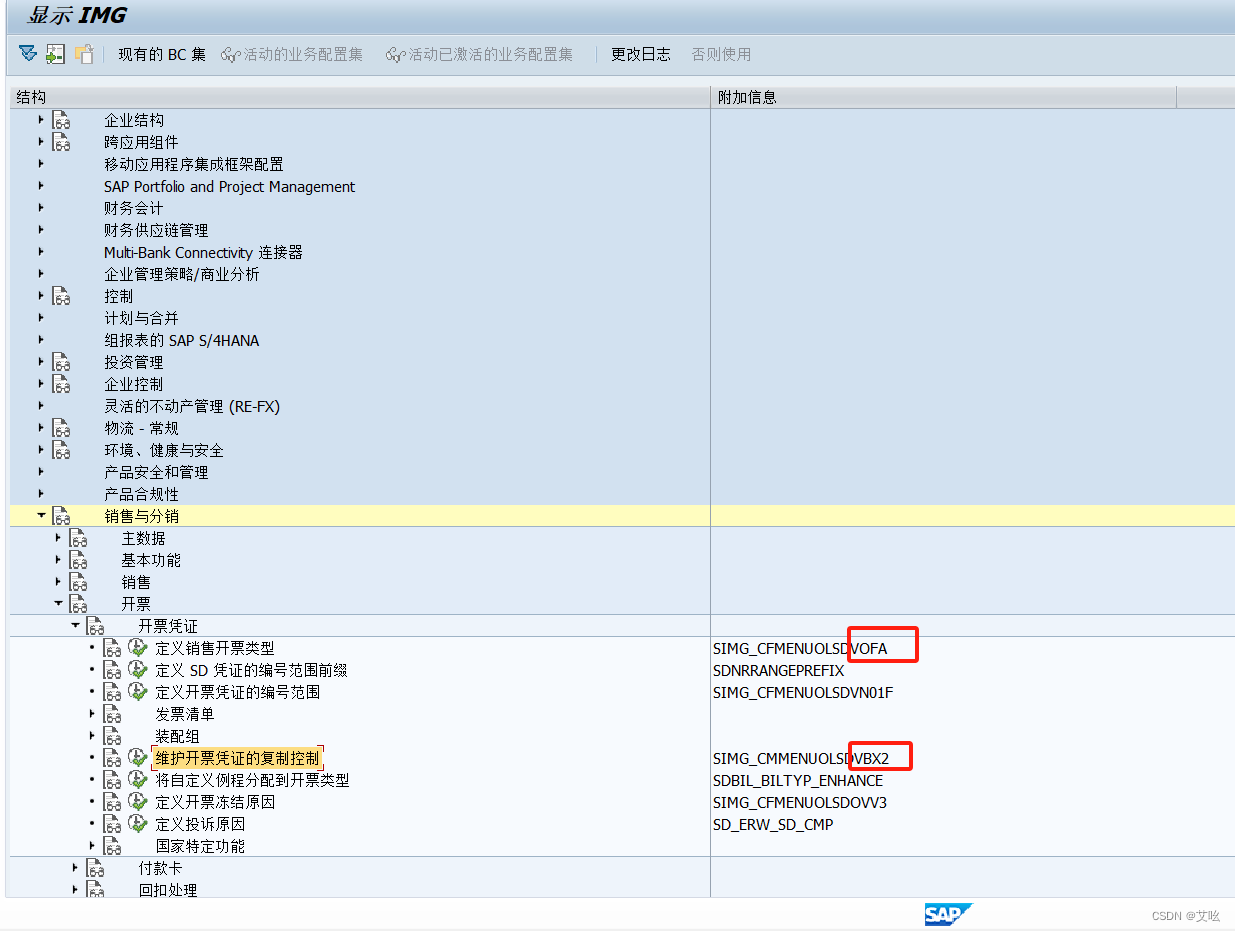Open documentation icon for 国家特定功能
1235x931 pixels.
[113, 846]
